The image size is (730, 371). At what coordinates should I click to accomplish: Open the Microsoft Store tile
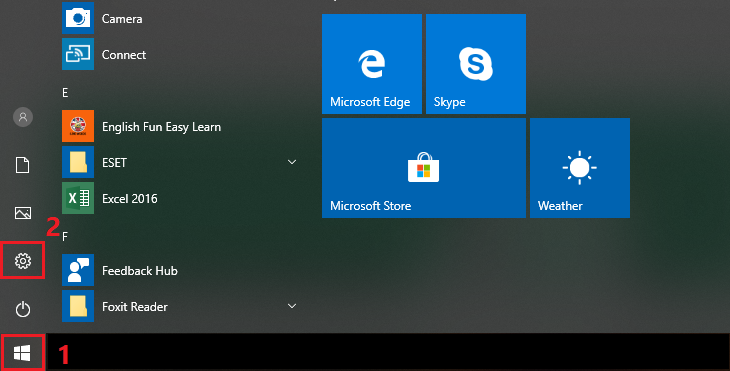click(x=424, y=168)
